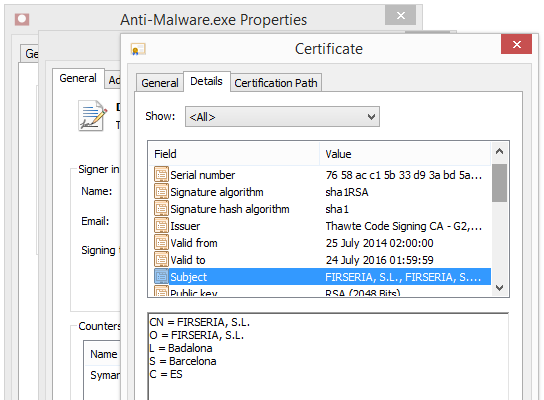This screenshot has height=400, width=544.
Task: Close the Anti-Malware.exe Properties window
Action: point(400,15)
